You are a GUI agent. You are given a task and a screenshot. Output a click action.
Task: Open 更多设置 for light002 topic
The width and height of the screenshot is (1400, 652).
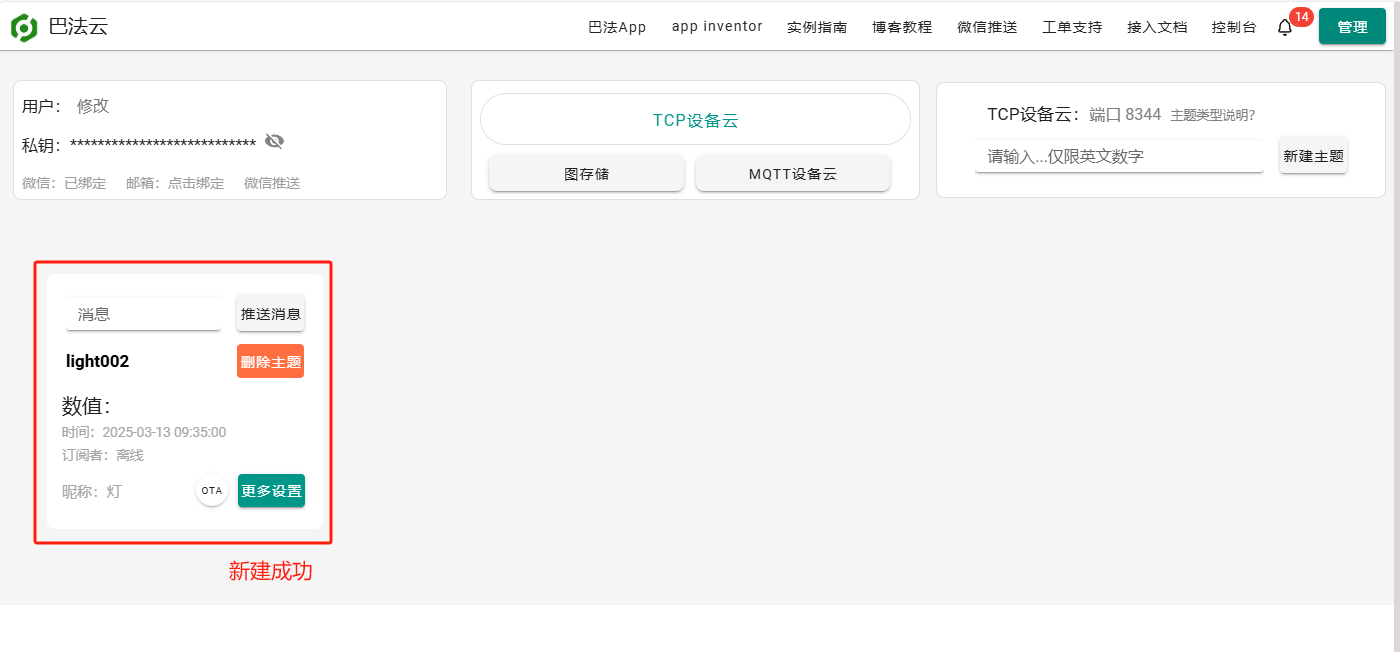tap(271, 491)
